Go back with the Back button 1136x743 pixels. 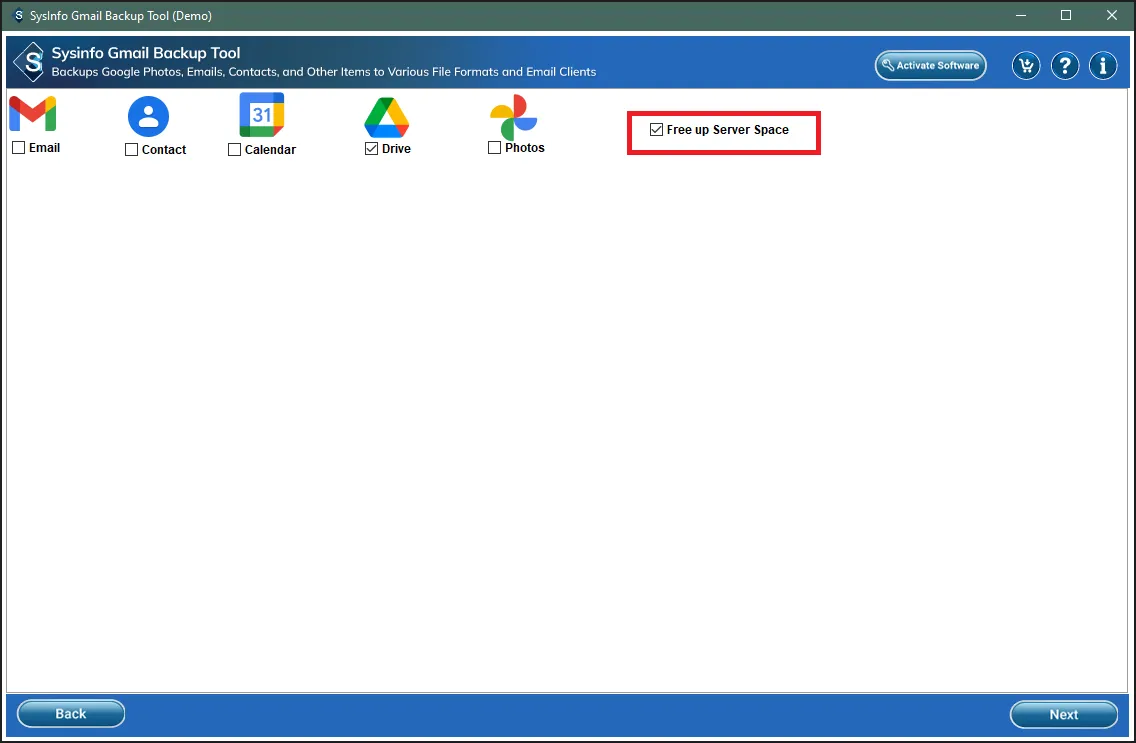coord(71,713)
